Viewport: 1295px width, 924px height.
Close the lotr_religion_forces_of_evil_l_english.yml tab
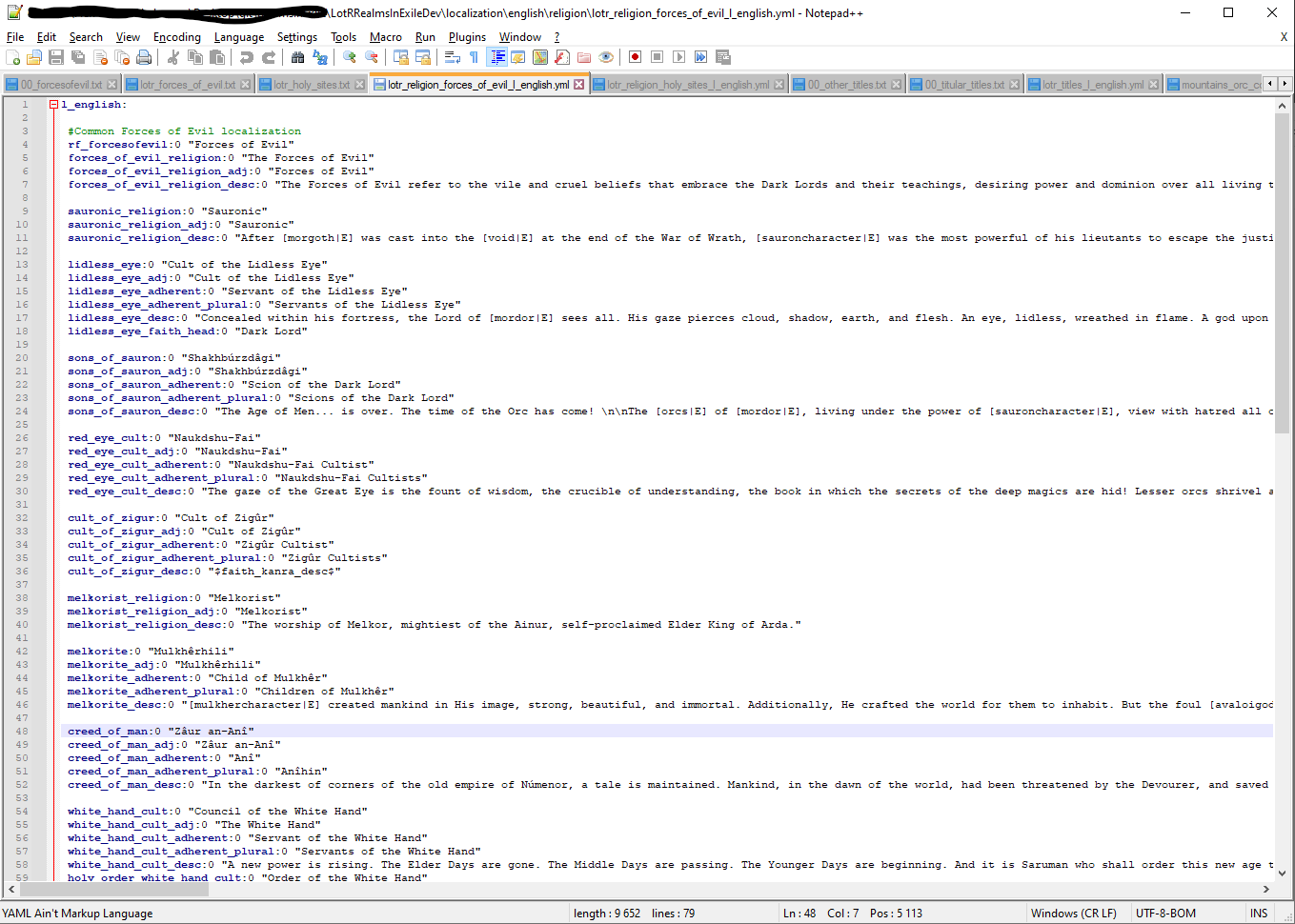point(578,85)
